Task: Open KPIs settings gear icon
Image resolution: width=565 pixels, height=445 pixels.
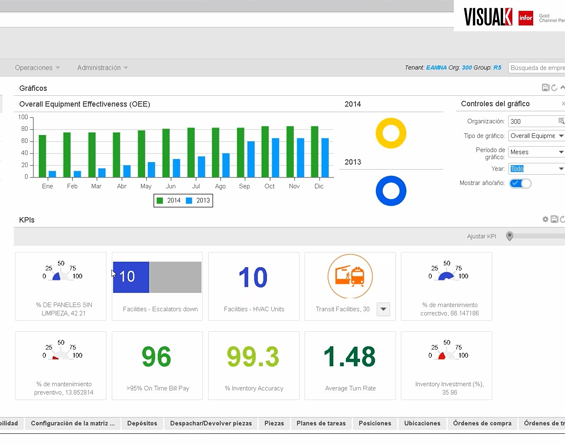Action: coord(545,219)
